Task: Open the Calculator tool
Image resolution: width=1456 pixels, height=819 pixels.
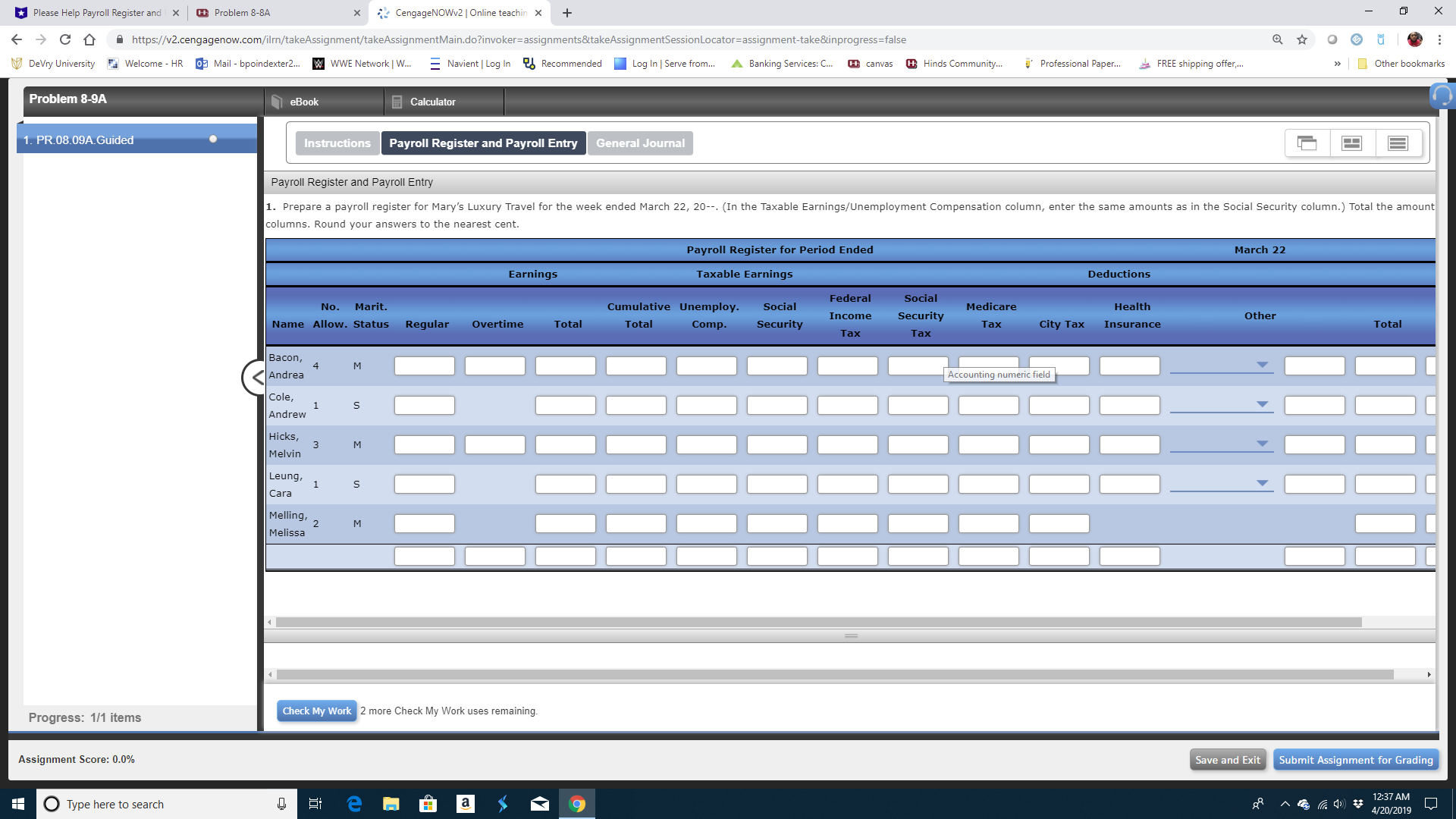Action: pyautogui.click(x=432, y=102)
